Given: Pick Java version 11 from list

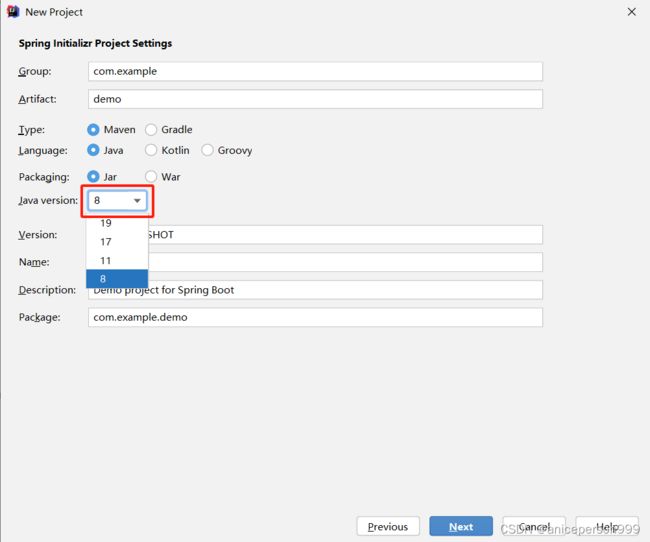Looking at the screenshot, I should click(117, 260).
